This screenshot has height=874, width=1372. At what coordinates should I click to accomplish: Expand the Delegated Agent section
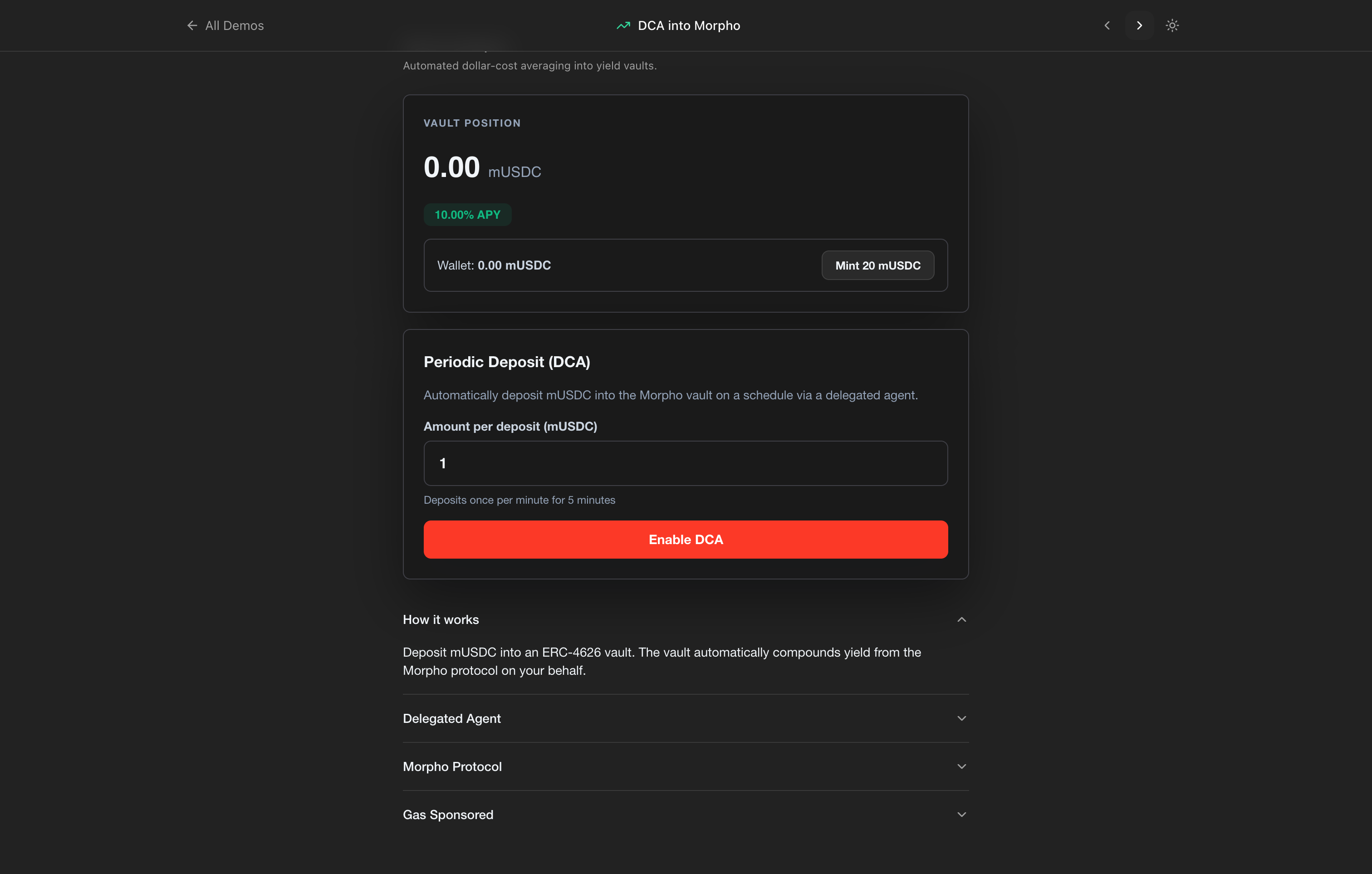pos(452,718)
